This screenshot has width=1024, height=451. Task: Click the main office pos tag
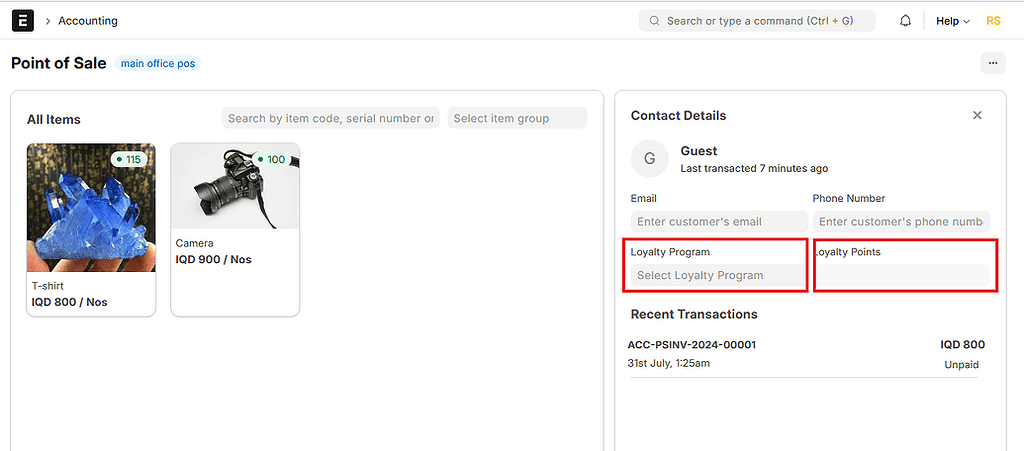pyautogui.click(x=158, y=64)
